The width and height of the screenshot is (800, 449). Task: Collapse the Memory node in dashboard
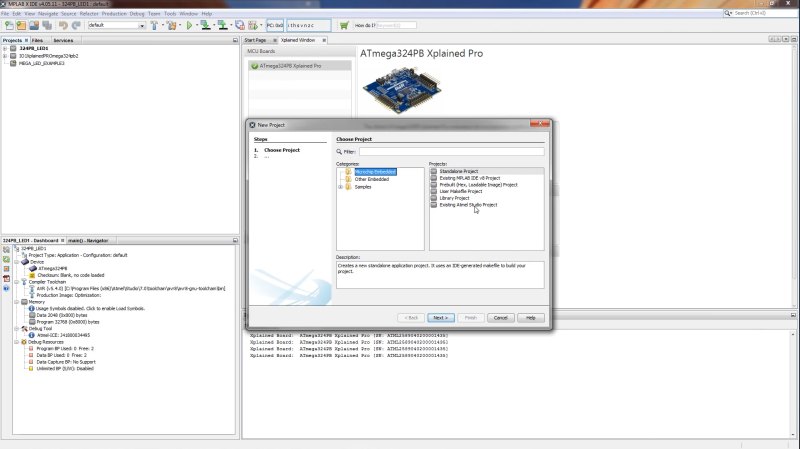pos(17,302)
